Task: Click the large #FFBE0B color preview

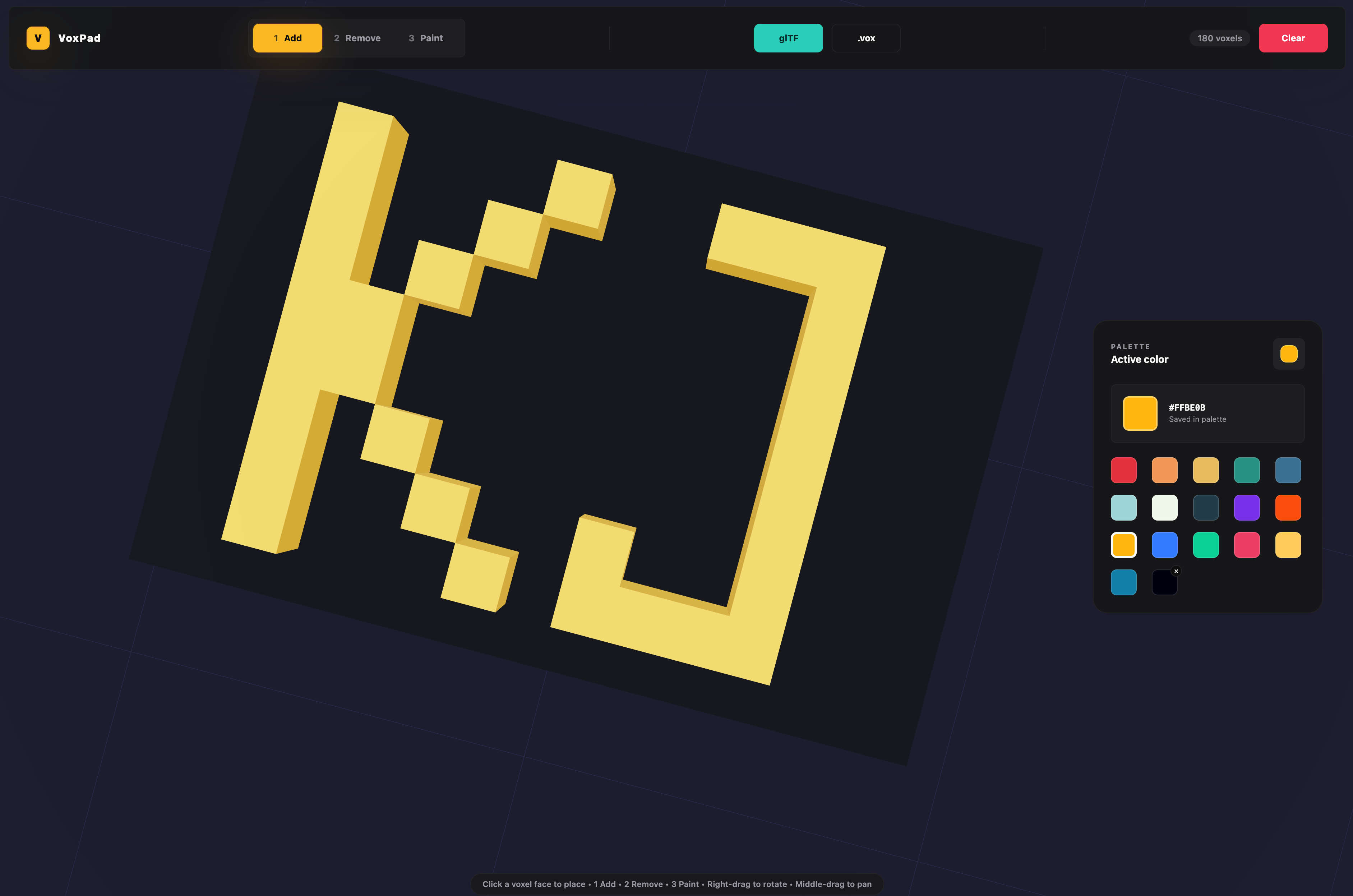Action: (x=1140, y=413)
